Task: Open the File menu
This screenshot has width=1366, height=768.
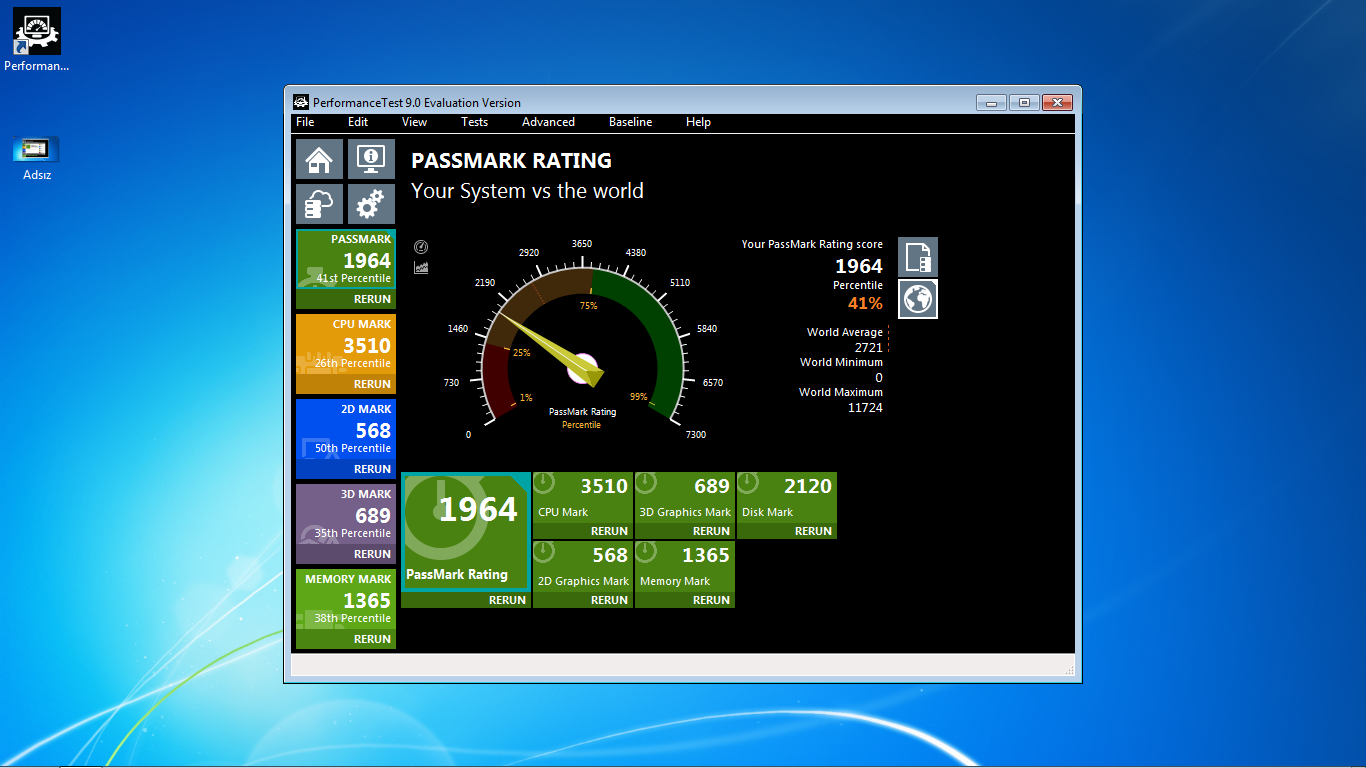Action: 305,122
